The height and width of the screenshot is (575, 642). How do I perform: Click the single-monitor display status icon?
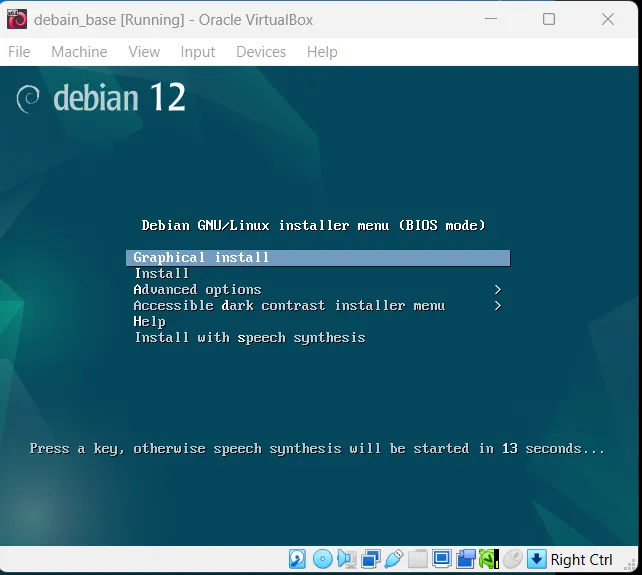pyautogui.click(x=442, y=559)
